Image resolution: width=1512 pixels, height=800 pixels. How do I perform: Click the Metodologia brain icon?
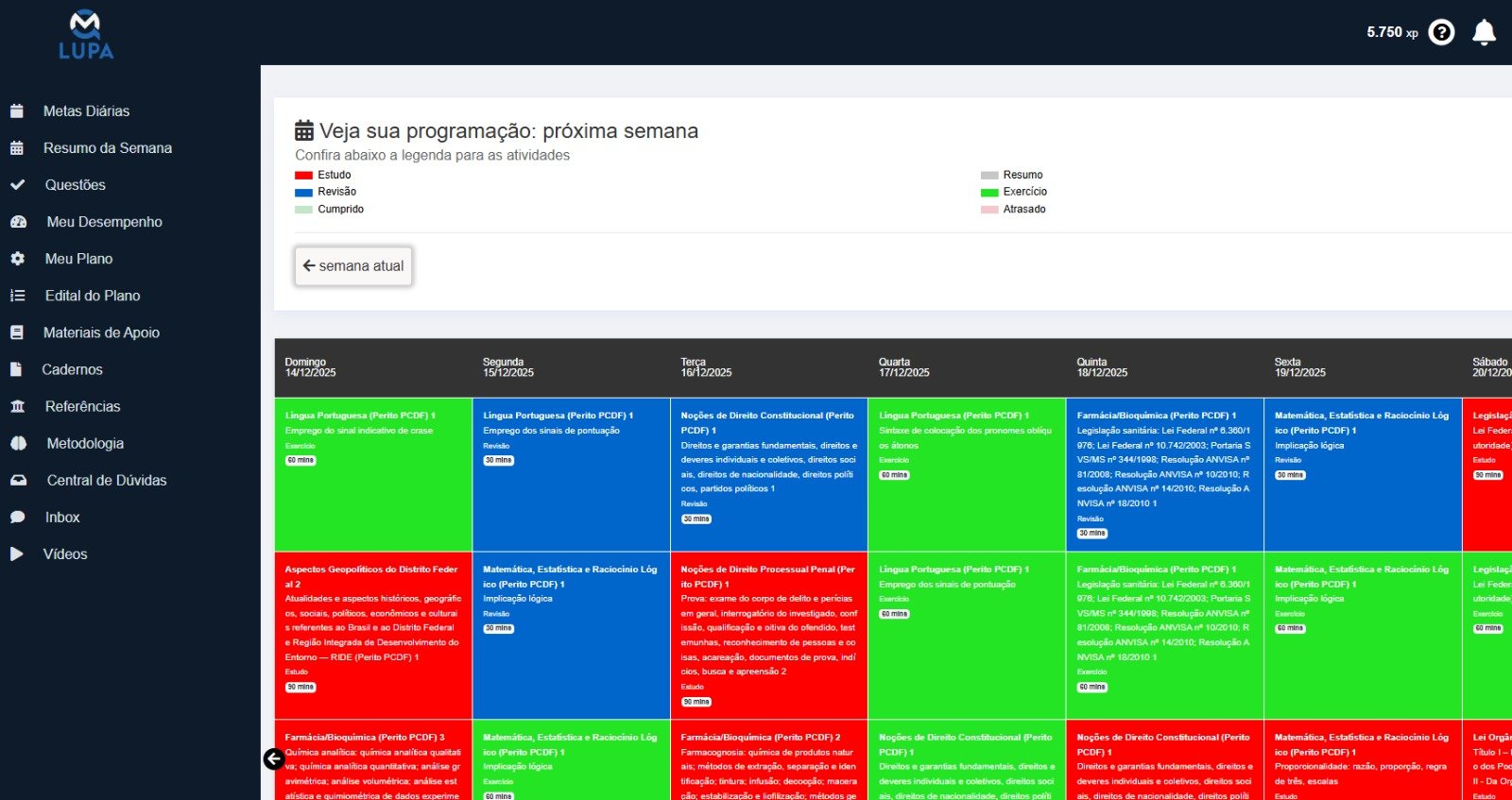(x=18, y=443)
